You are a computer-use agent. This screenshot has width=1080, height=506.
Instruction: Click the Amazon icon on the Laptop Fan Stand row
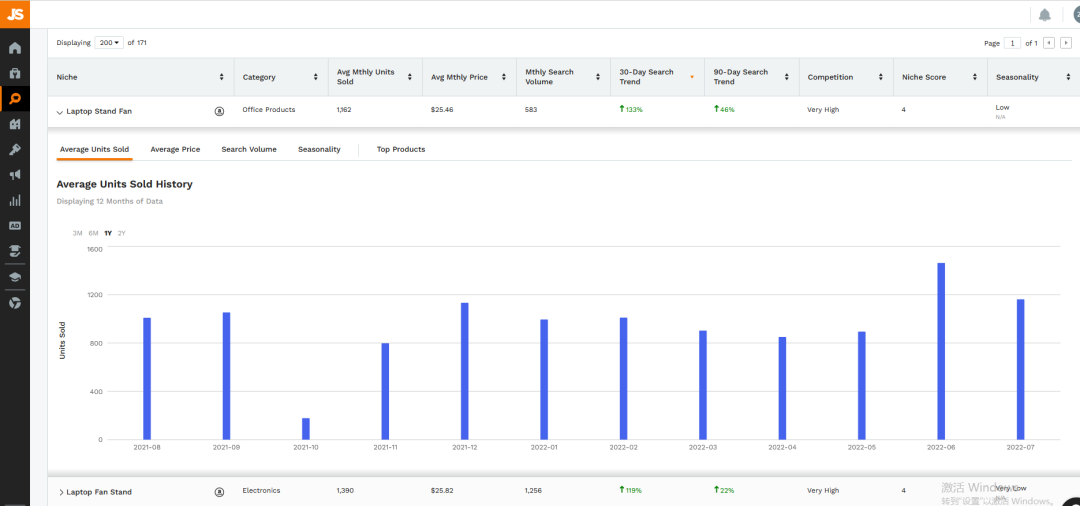(x=220, y=492)
